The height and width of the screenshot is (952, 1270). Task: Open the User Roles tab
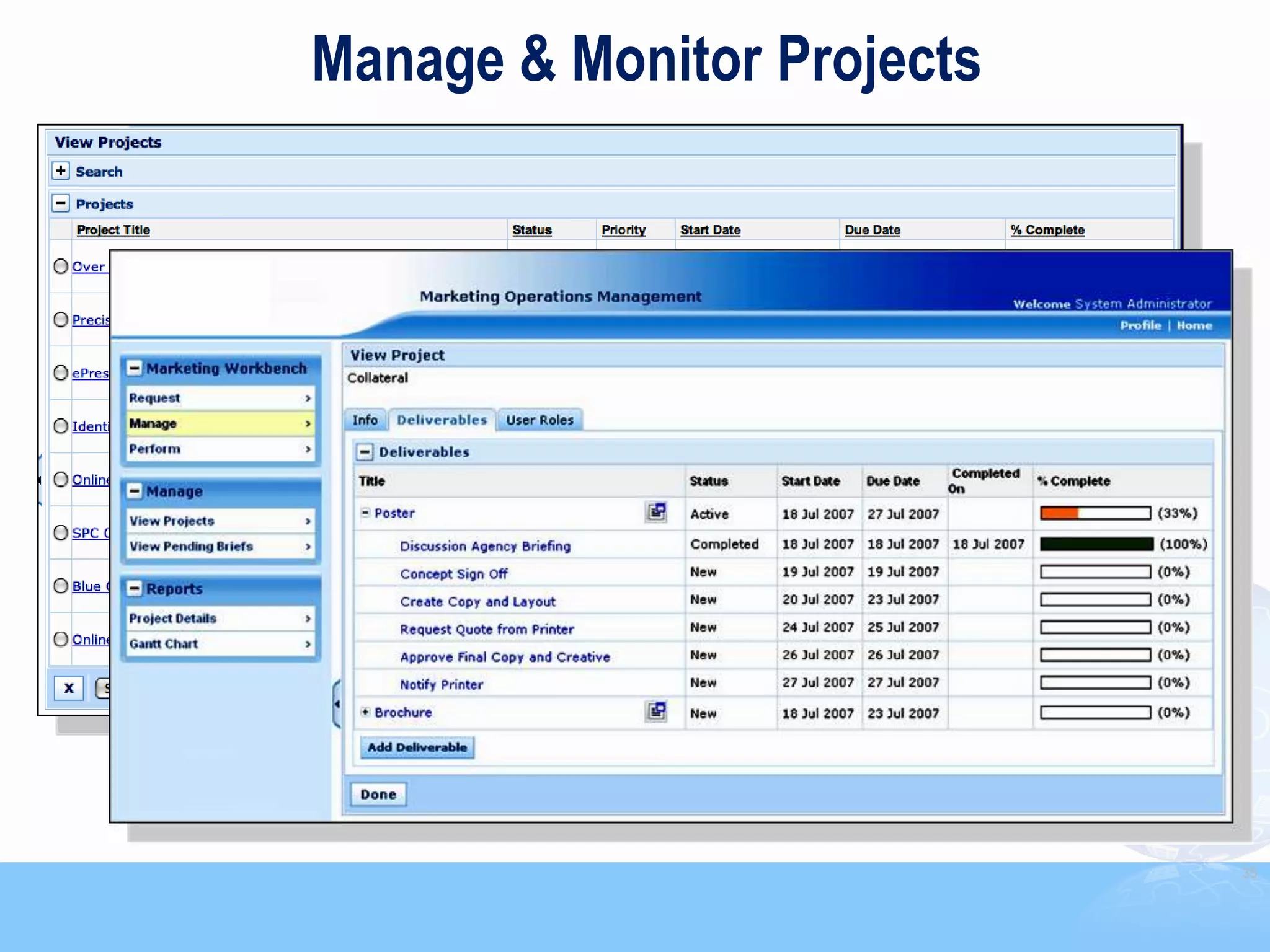540,420
